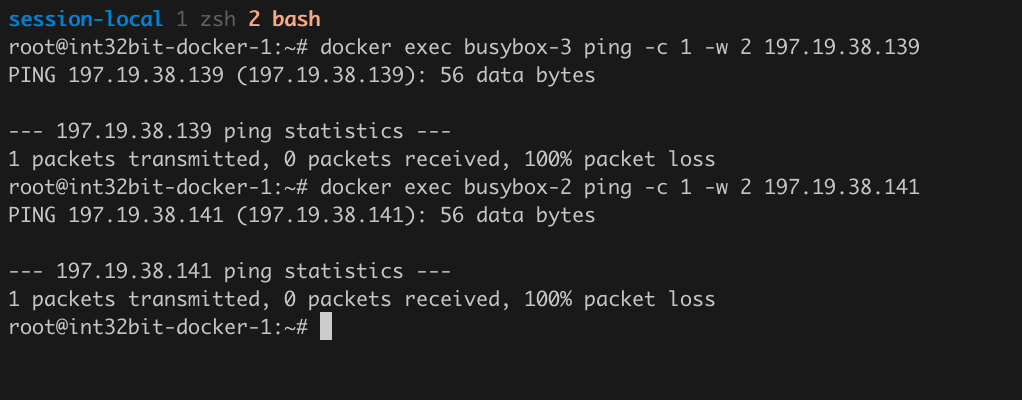Viewport: 1022px width, 400px height.
Task: Switch to the 1 zsh window tab
Action: coord(206,20)
